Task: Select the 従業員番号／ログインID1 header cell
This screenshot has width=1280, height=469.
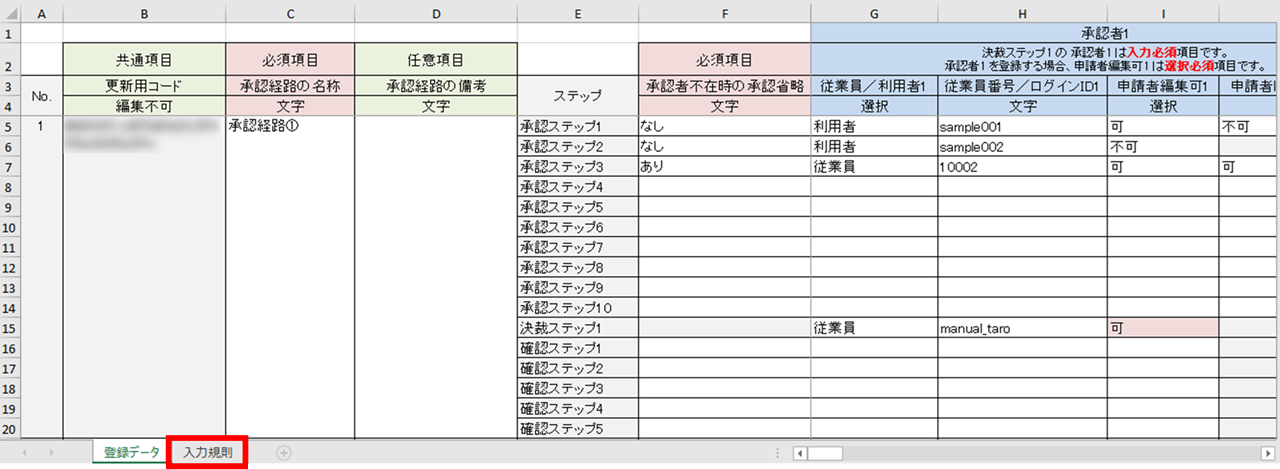Action: click(x=1023, y=86)
